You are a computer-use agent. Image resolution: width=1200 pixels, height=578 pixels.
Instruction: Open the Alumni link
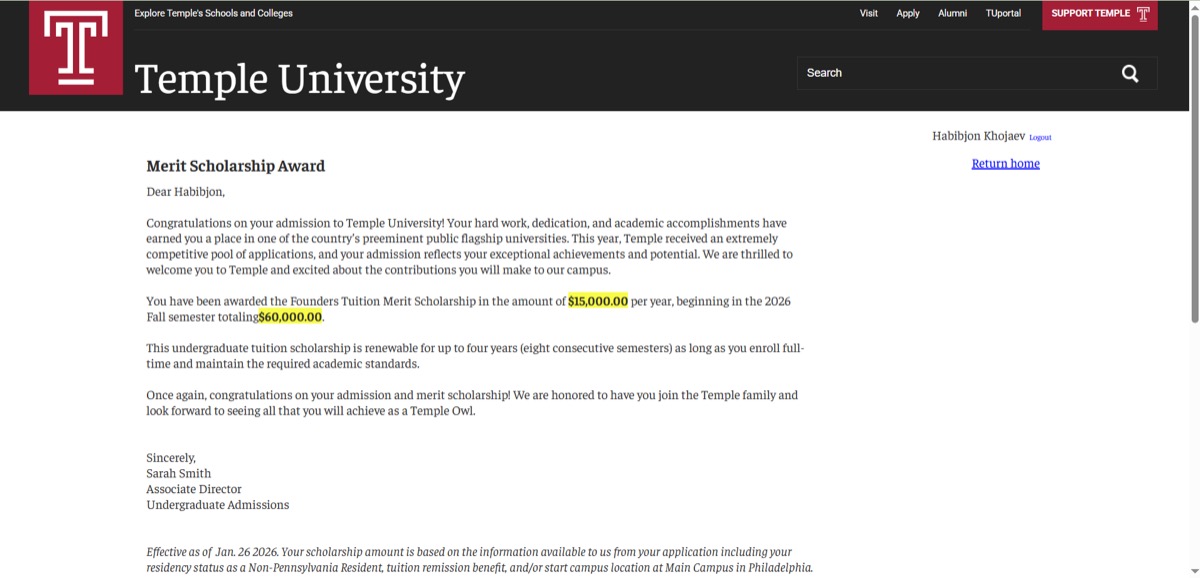pyautogui.click(x=952, y=13)
